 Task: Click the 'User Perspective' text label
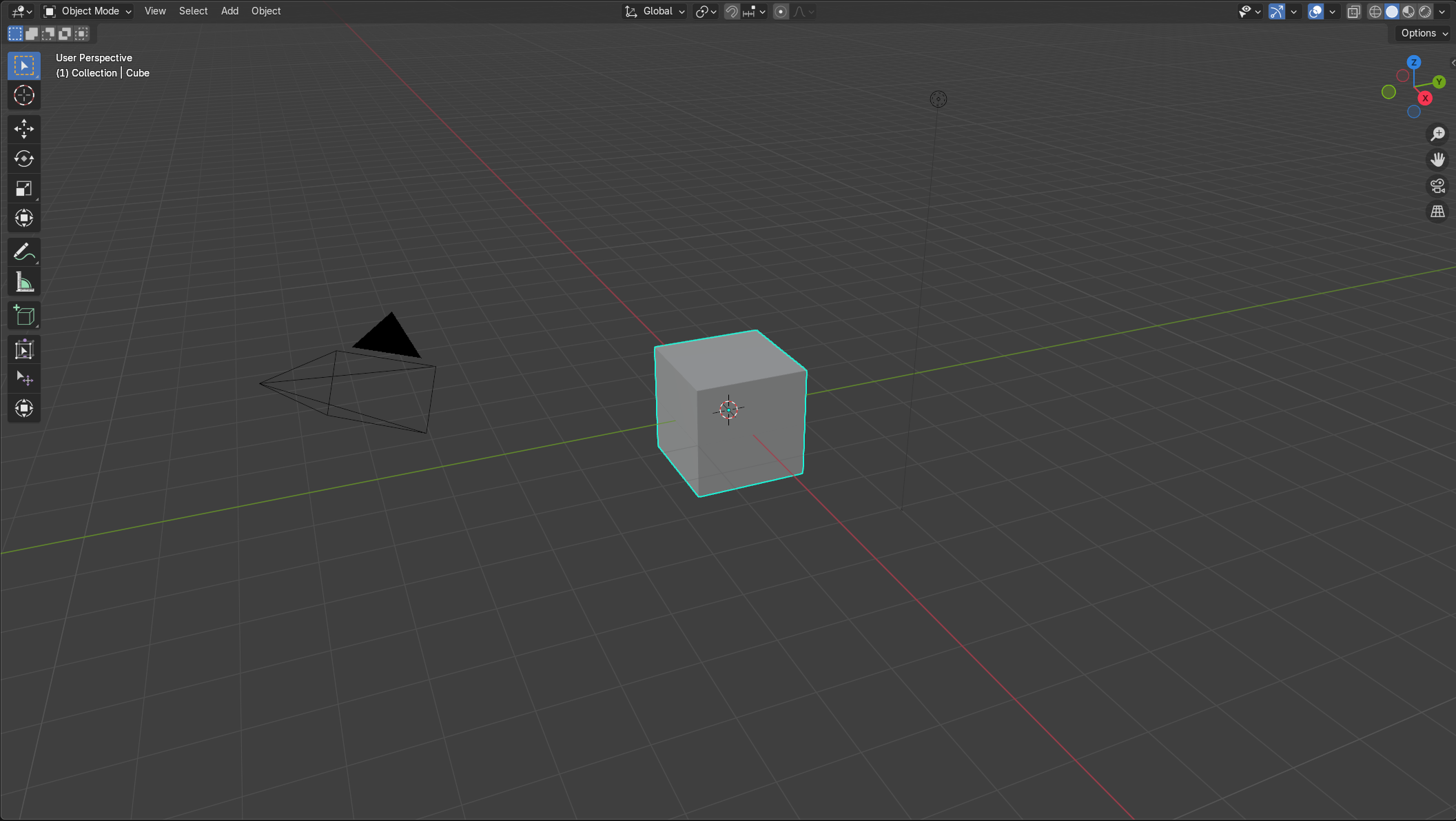[94, 58]
